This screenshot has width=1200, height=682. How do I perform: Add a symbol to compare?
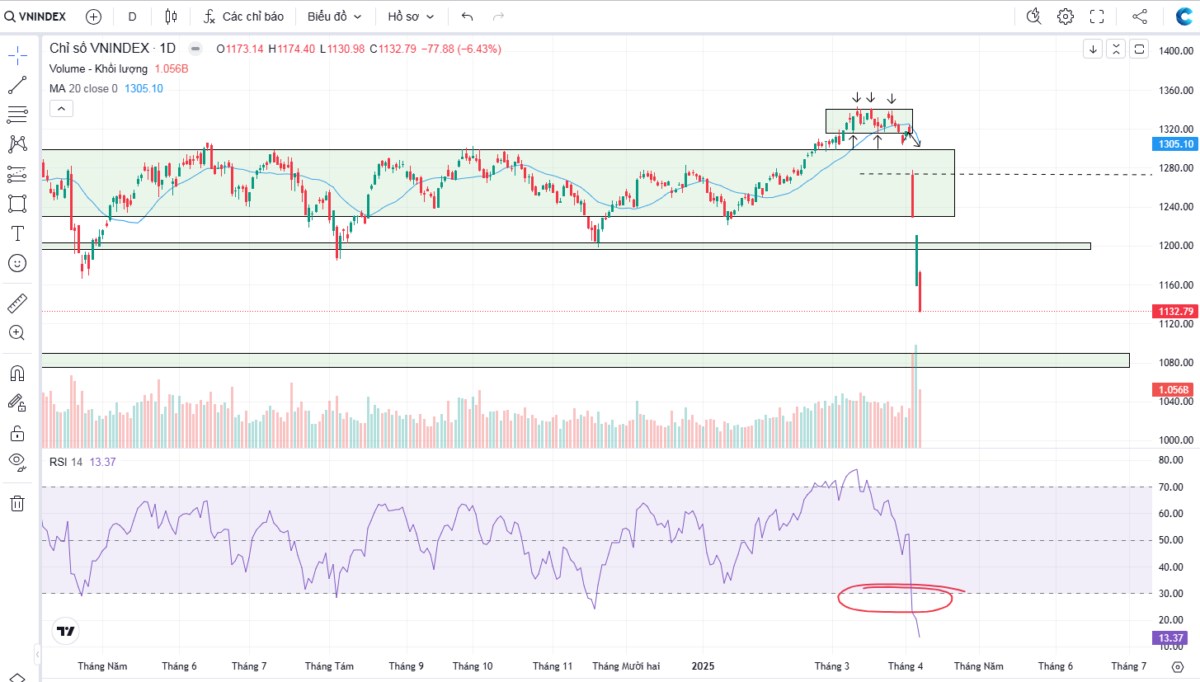coord(94,16)
